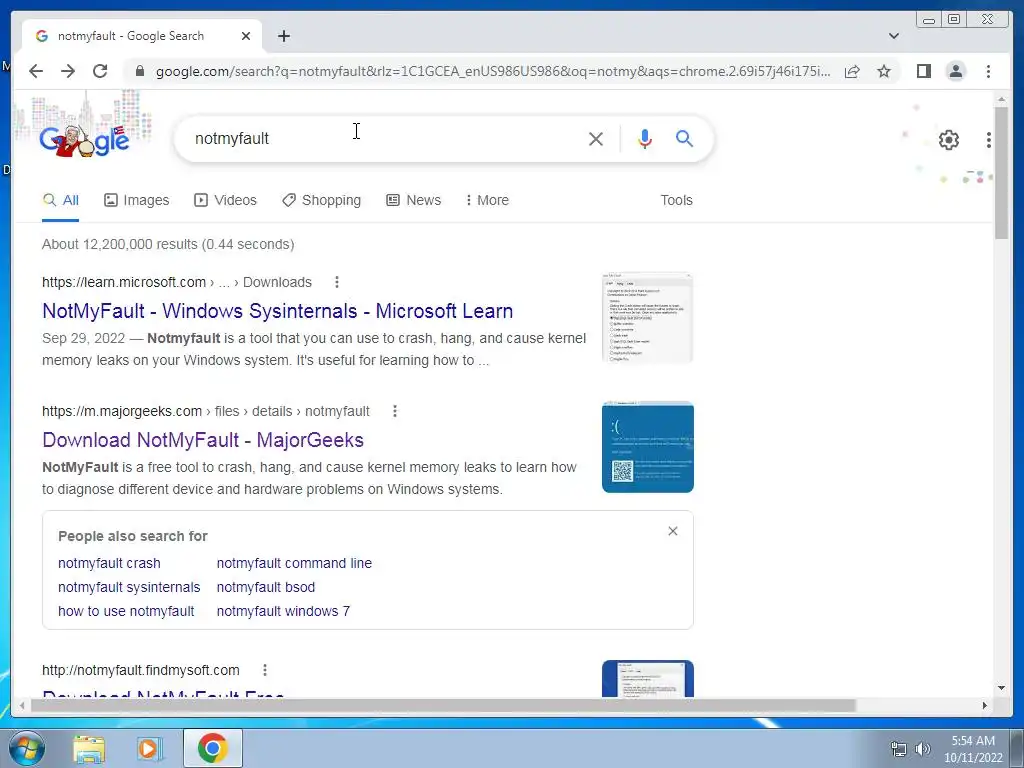Open NotMyFault Windows Sysinternals Microsoft Learn result
Image resolution: width=1024 pixels, height=768 pixels.
pyautogui.click(x=278, y=311)
